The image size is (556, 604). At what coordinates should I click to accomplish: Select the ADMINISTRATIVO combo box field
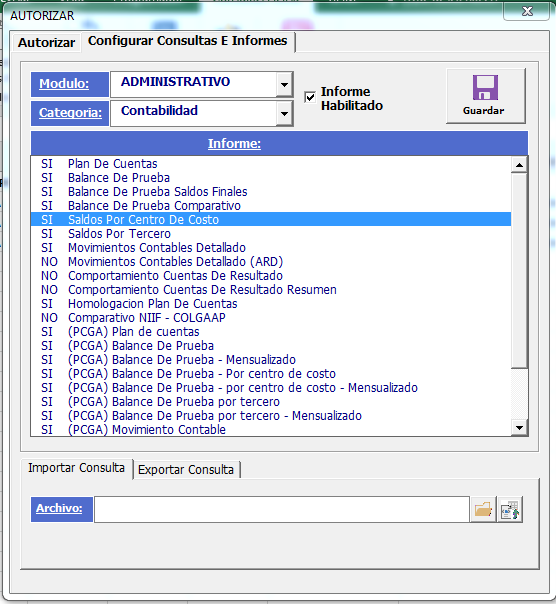[193, 84]
